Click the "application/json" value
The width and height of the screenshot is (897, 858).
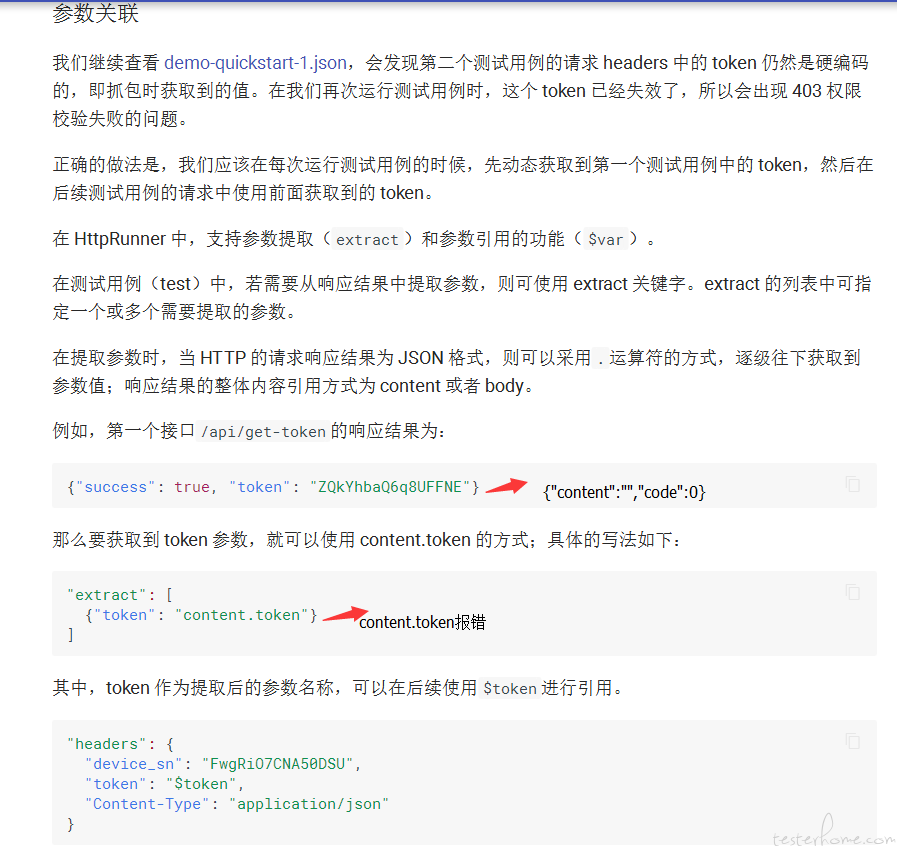click(309, 804)
